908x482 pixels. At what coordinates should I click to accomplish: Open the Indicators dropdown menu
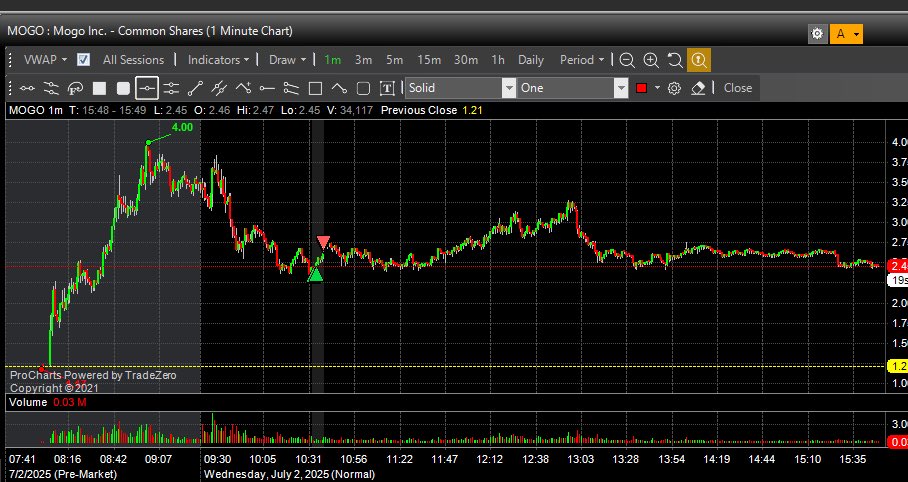[218, 60]
